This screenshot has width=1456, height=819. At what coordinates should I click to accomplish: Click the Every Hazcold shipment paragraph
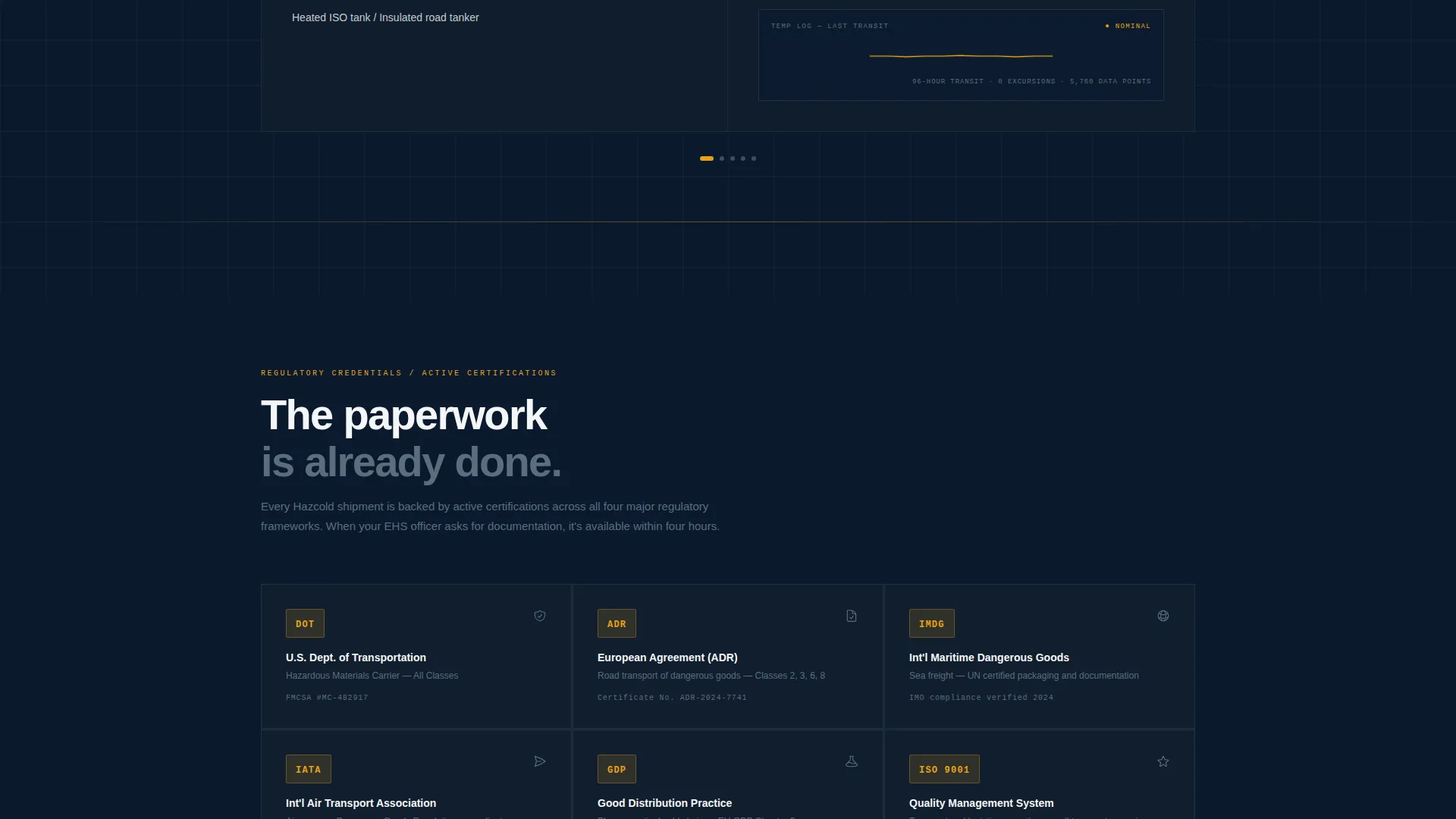(490, 516)
